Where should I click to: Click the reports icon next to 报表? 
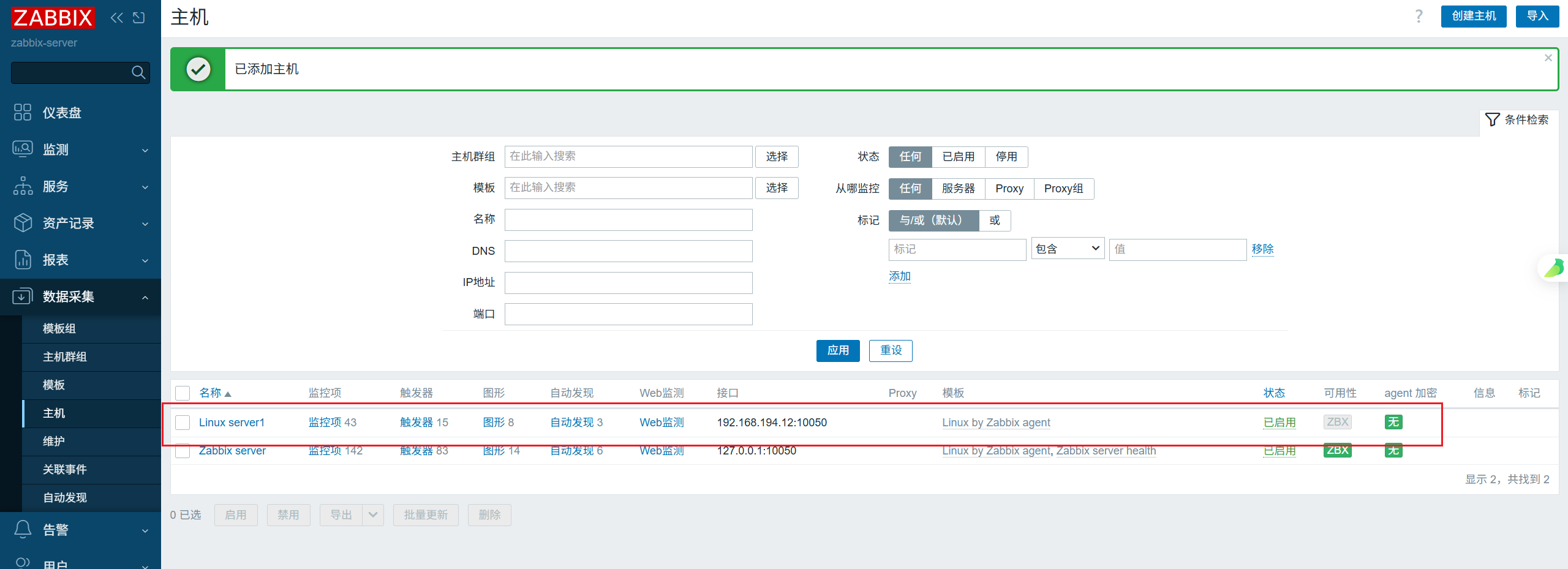23,259
